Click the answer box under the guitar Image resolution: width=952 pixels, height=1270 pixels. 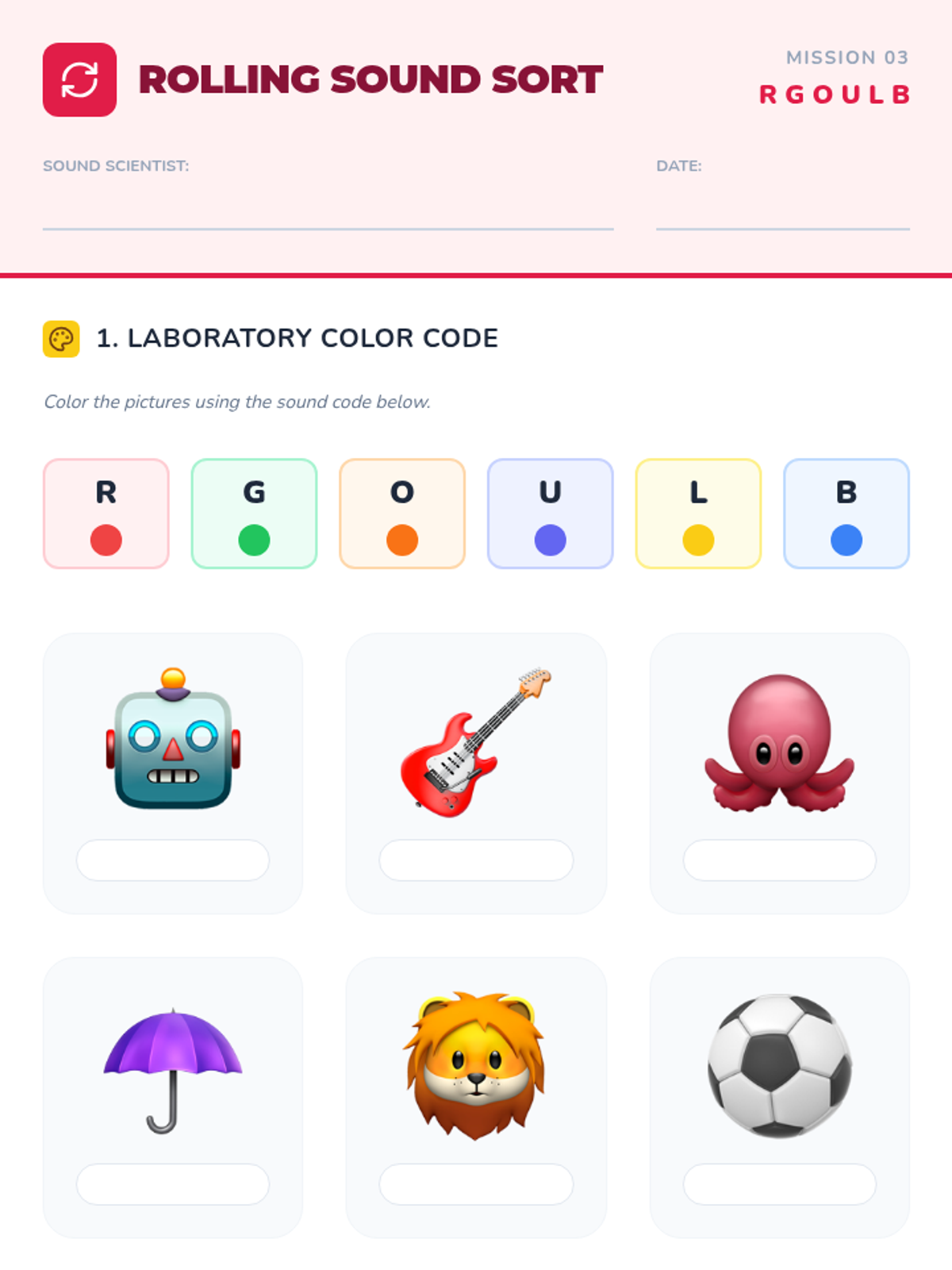476,860
